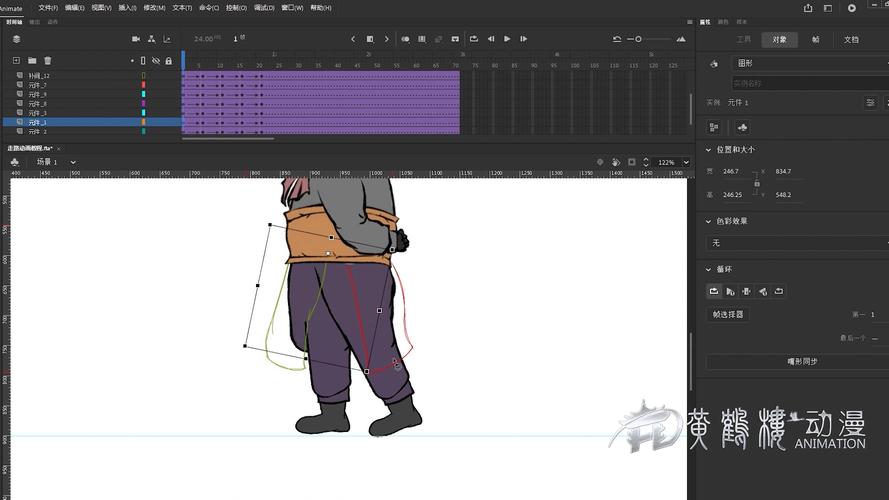
Task: Click the X position value 834.7
Action: (x=784, y=171)
